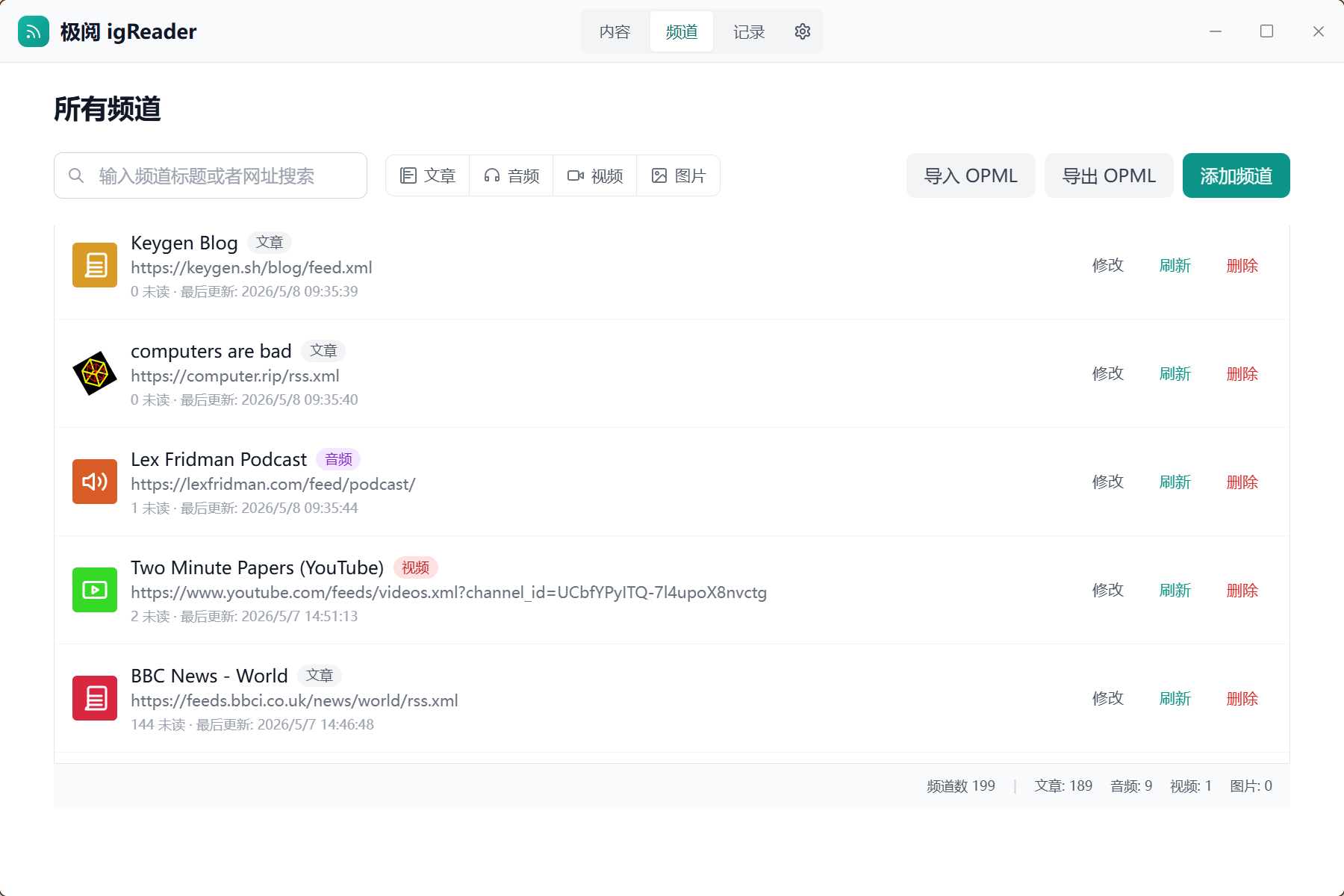The width and height of the screenshot is (1344, 896).
Task: Filter channels by 视频 type
Action: (x=595, y=175)
